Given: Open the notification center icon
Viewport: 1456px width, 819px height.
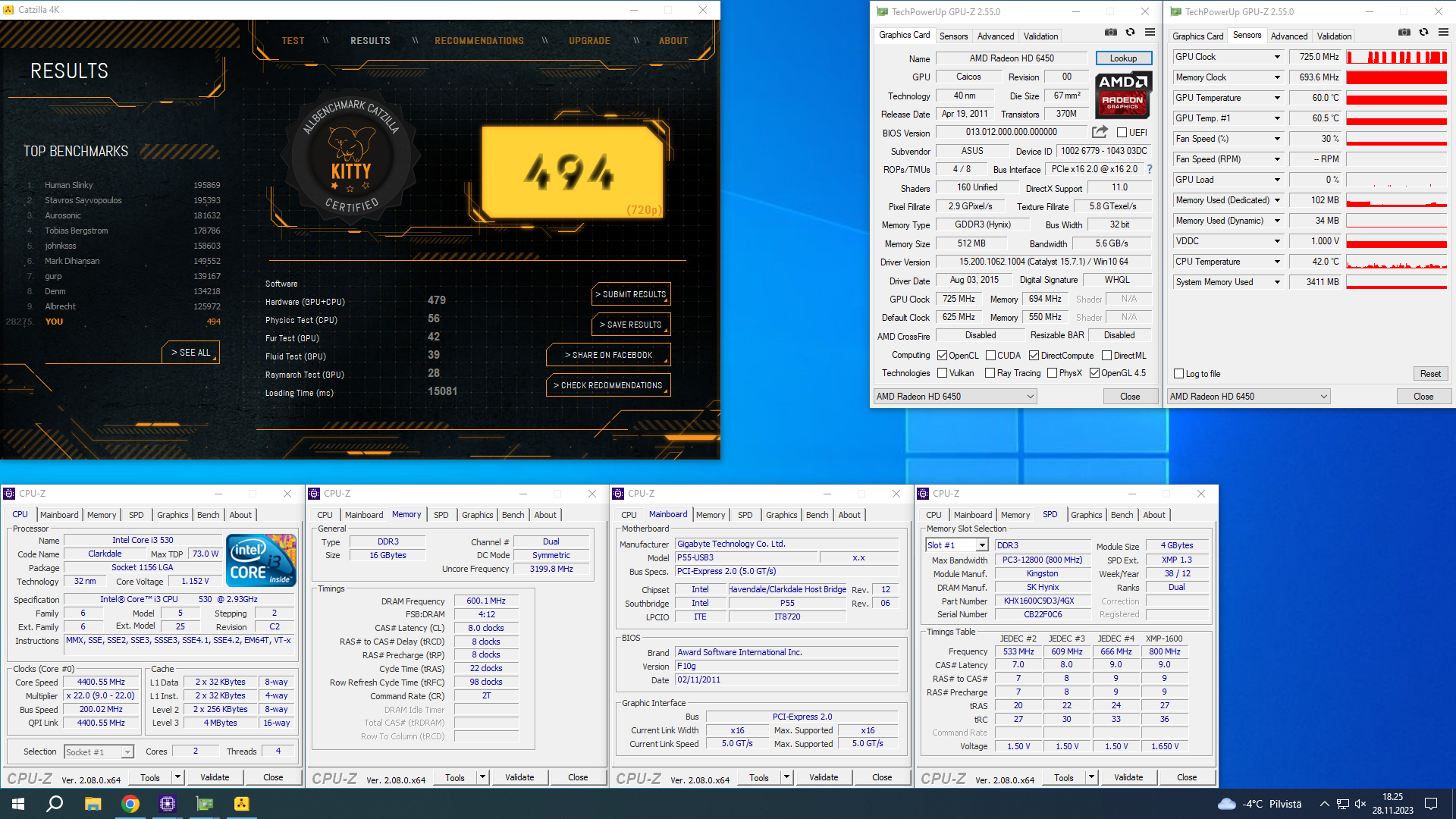Looking at the screenshot, I should 1431,804.
